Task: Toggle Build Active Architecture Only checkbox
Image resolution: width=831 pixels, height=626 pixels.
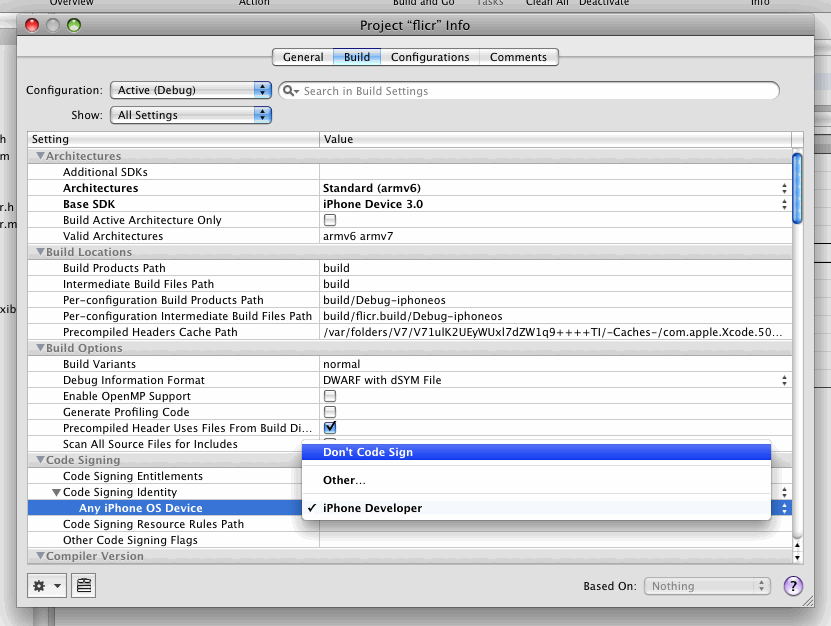Action: pos(330,220)
